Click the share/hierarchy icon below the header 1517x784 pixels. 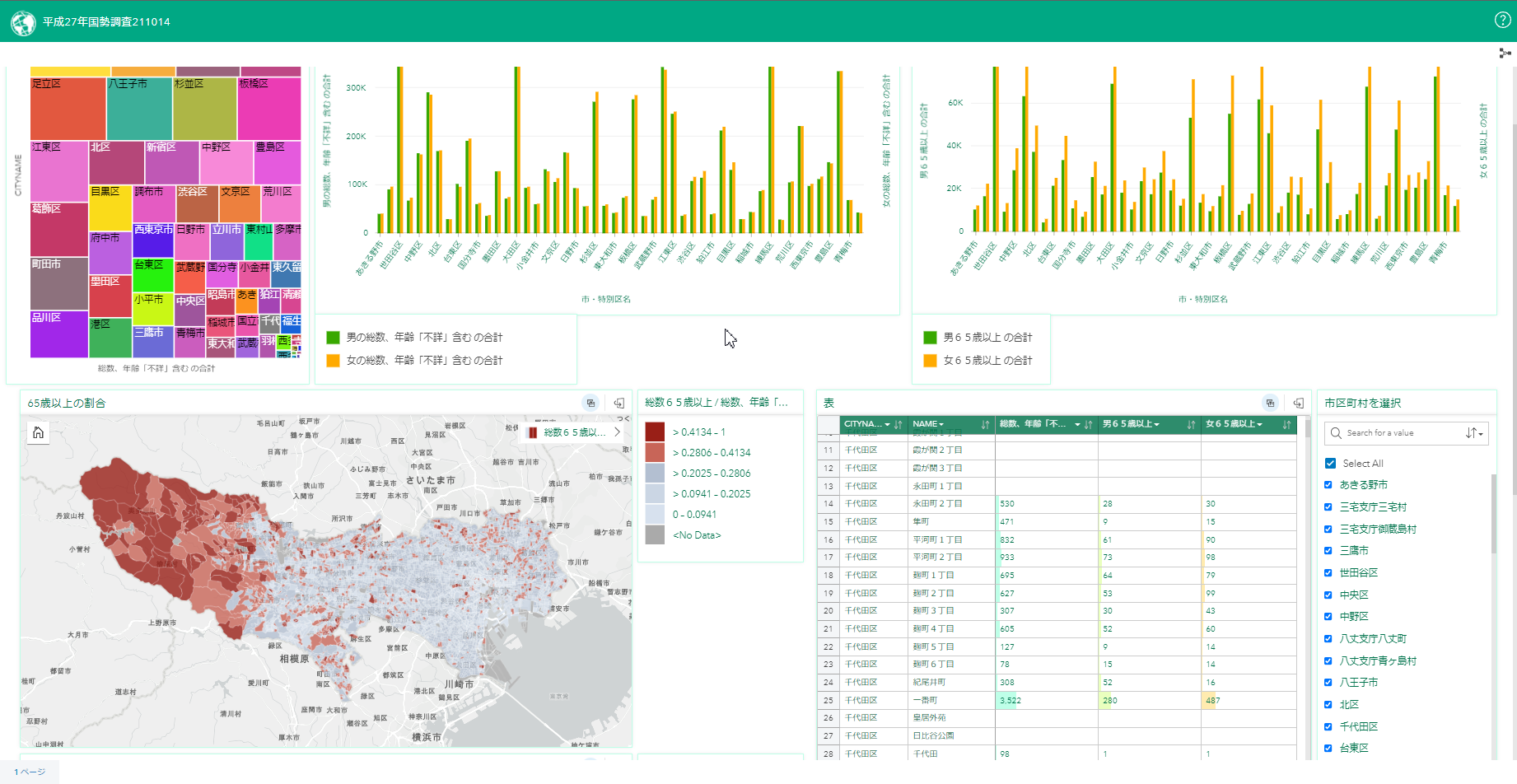[x=1504, y=52]
